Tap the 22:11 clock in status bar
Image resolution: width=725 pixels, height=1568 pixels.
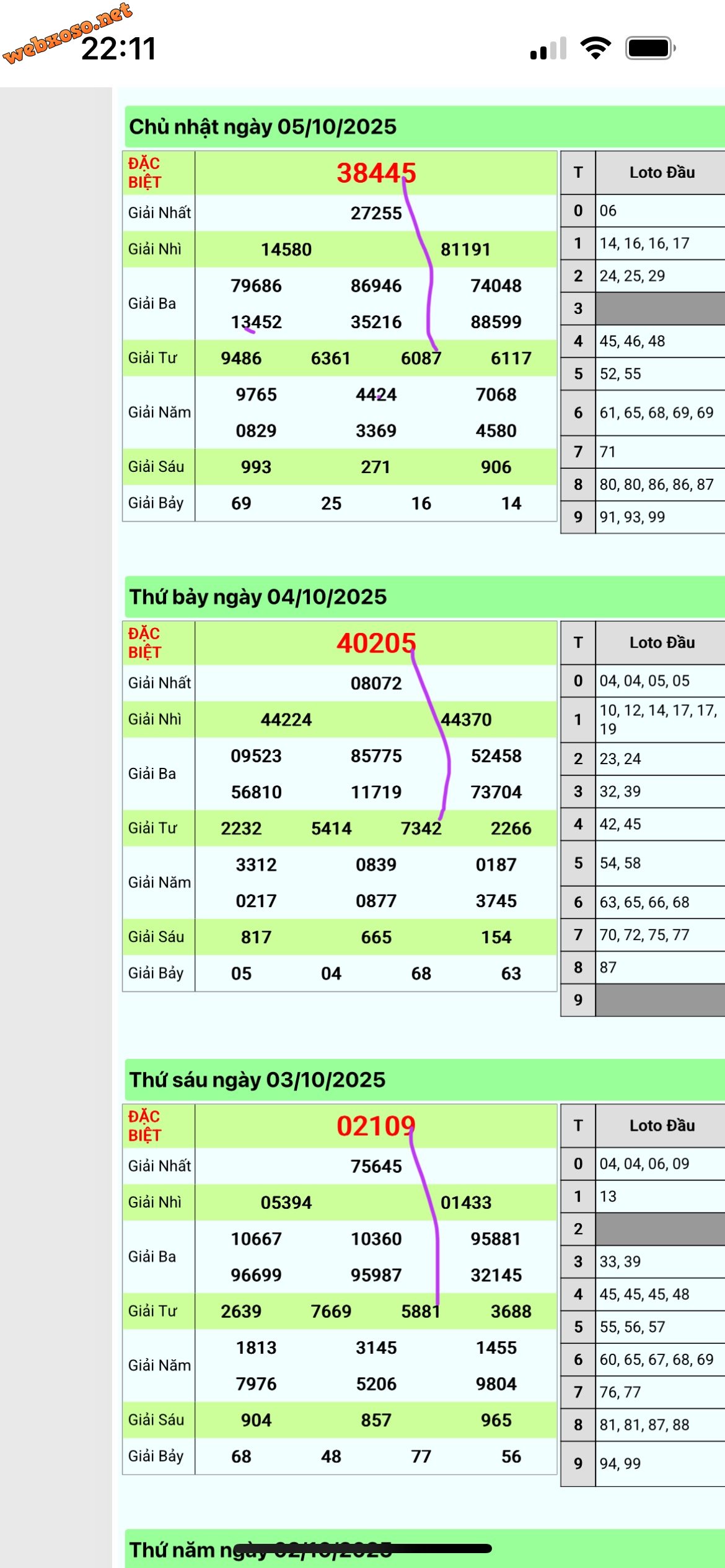pyautogui.click(x=118, y=49)
